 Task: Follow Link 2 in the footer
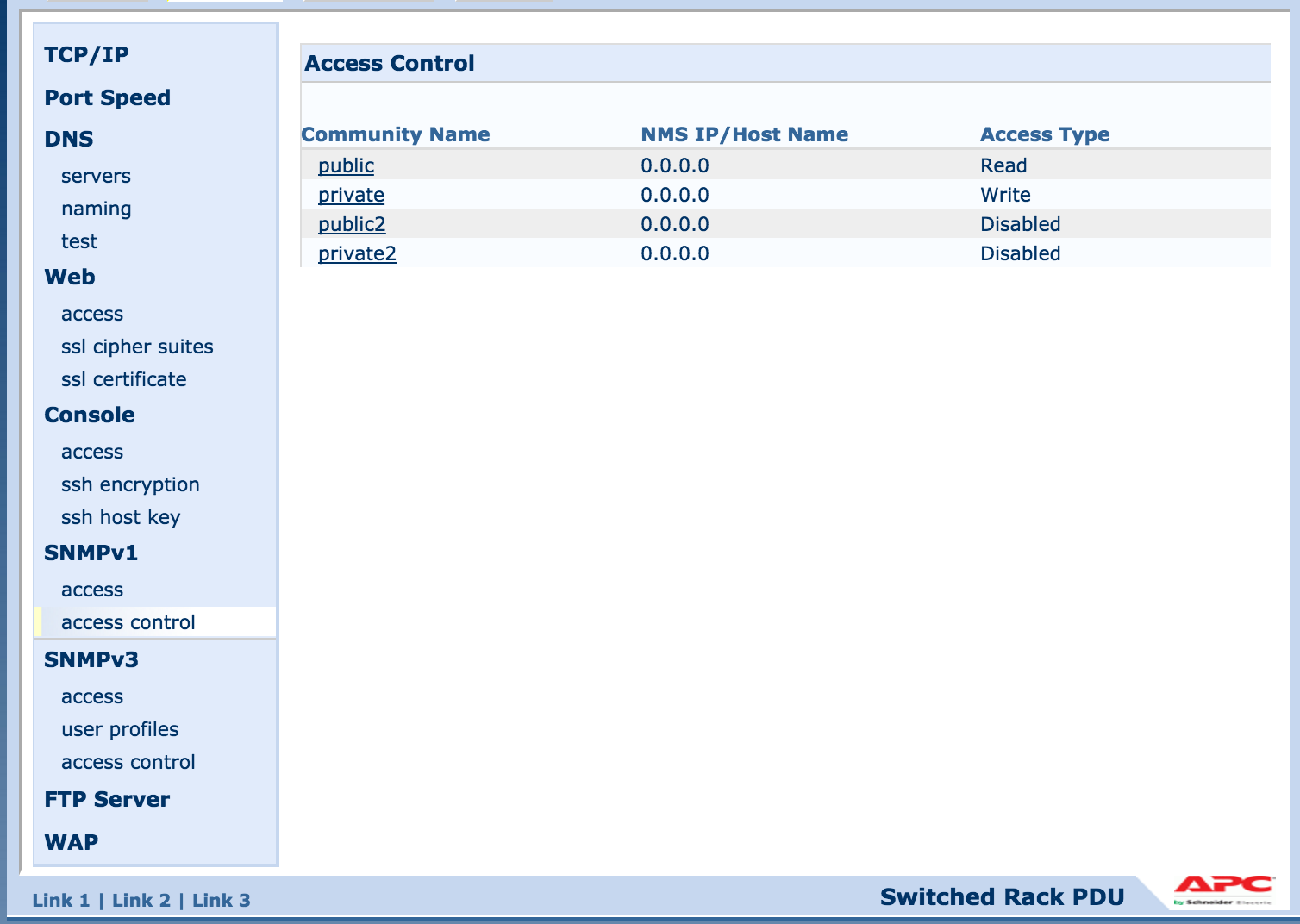pos(142,900)
